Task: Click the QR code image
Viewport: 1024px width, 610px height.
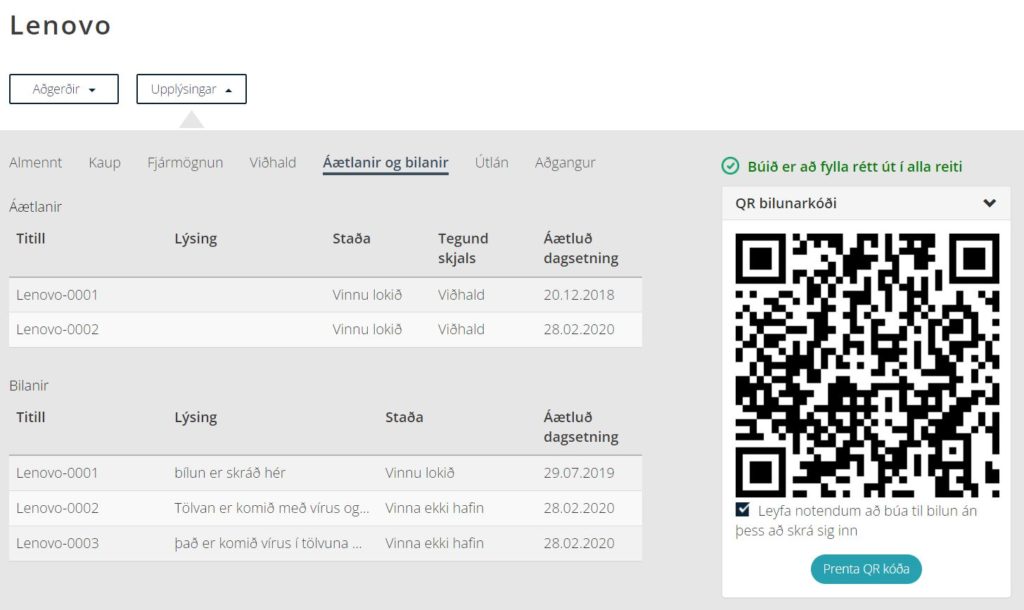Action: click(x=867, y=365)
